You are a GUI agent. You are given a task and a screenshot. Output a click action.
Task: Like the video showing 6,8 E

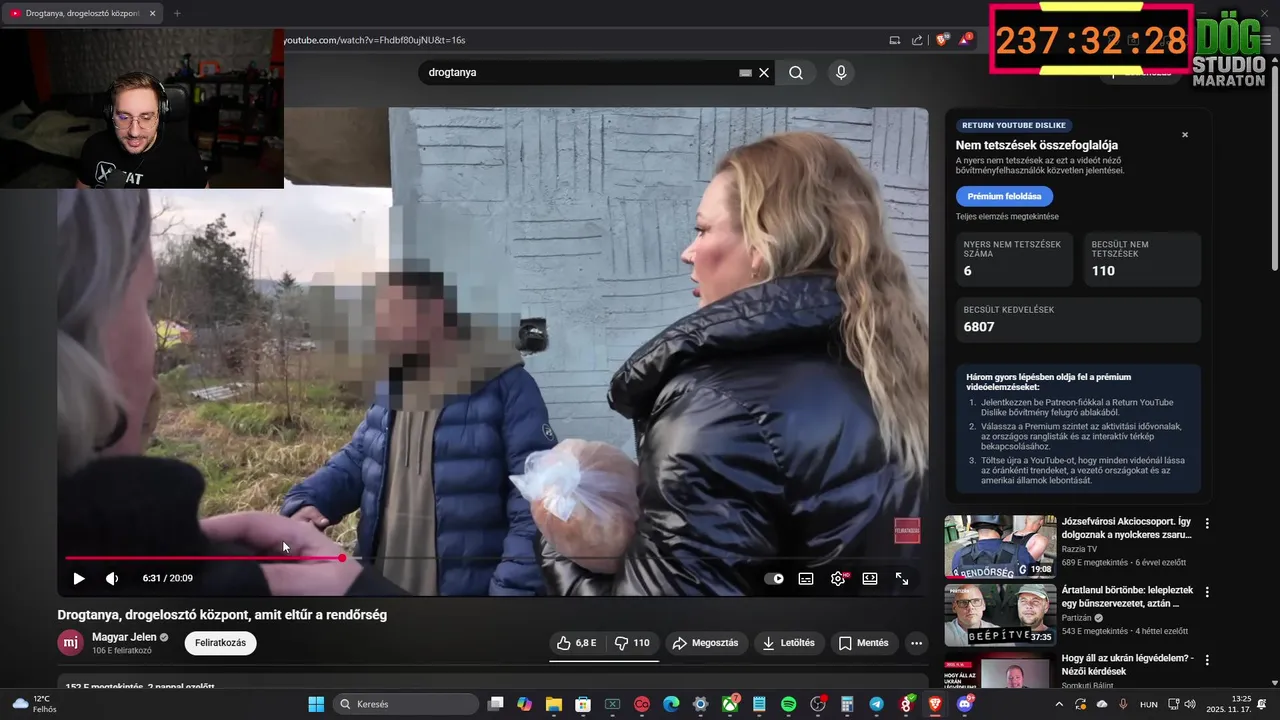point(577,643)
